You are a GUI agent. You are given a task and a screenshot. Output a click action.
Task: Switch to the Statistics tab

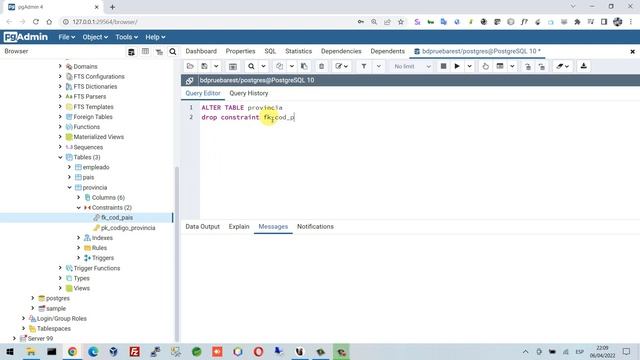pyautogui.click(x=298, y=51)
